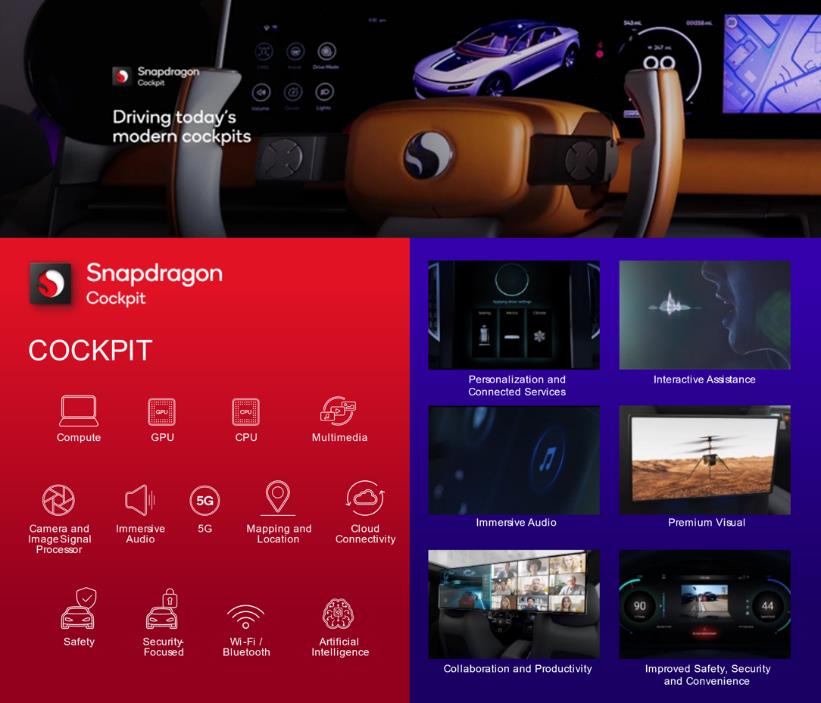Click the purple car model on dashboard
Image resolution: width=821 pixels, height=703 pixels.
coord(496,57)
